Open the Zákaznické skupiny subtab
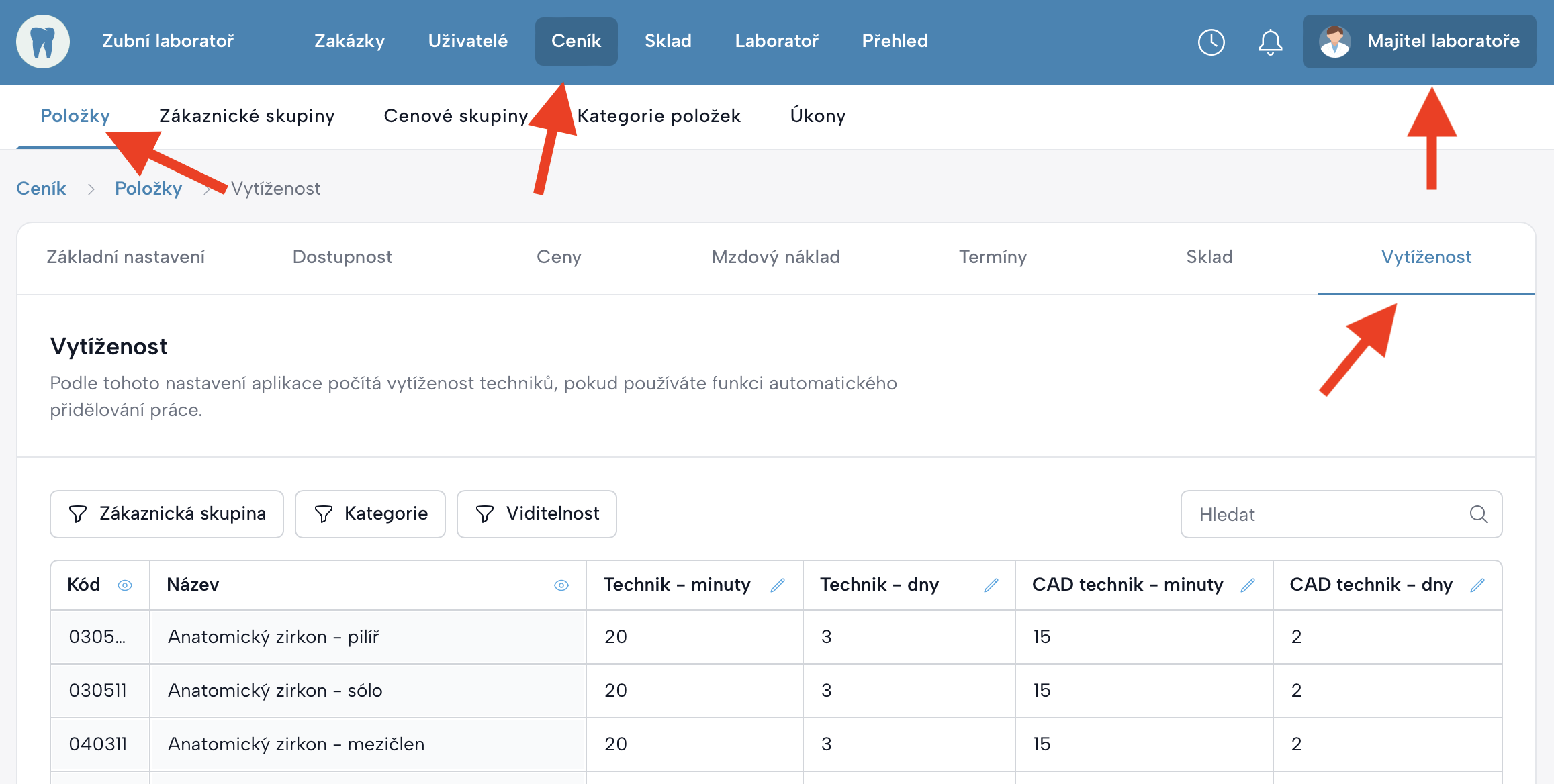1554x784 pixels. (x=246, y=116)
